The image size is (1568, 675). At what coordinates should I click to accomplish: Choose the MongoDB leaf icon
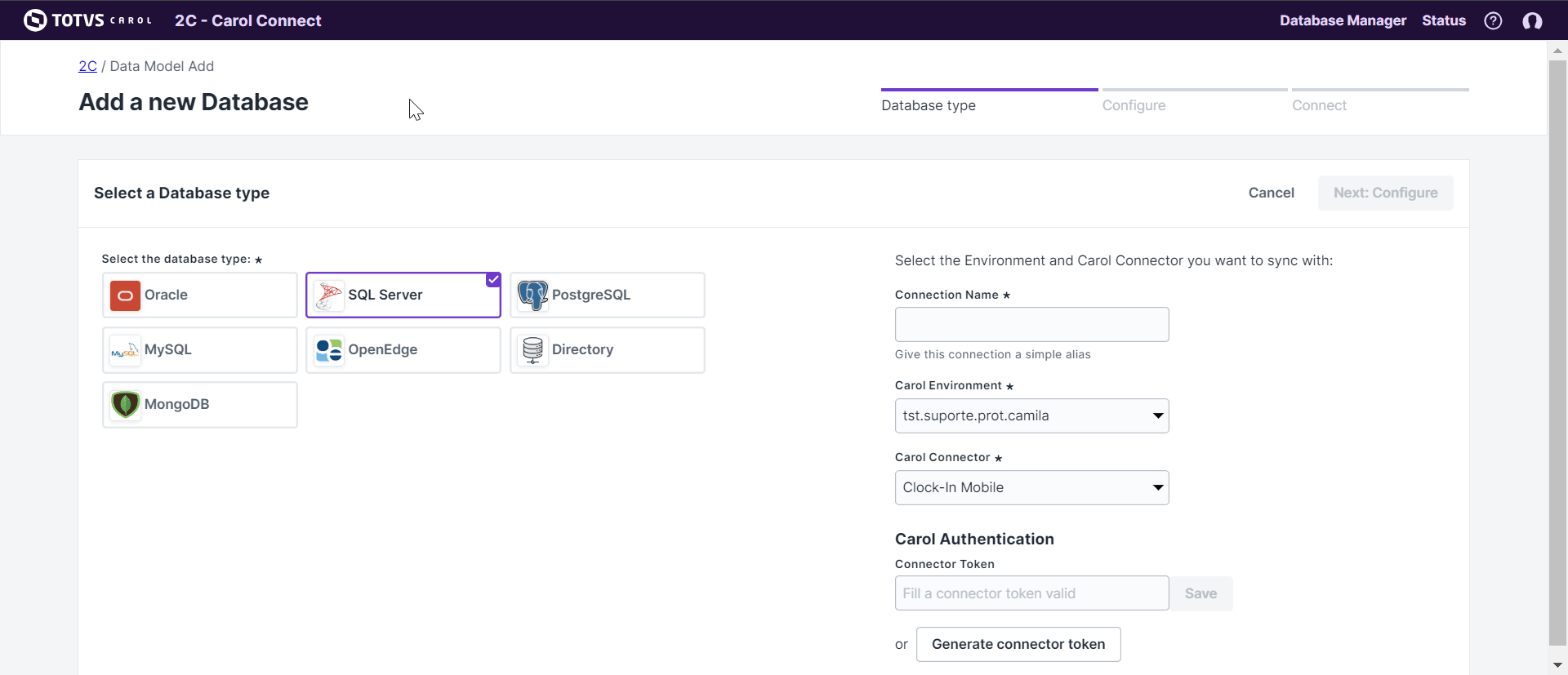coord(125,405)
